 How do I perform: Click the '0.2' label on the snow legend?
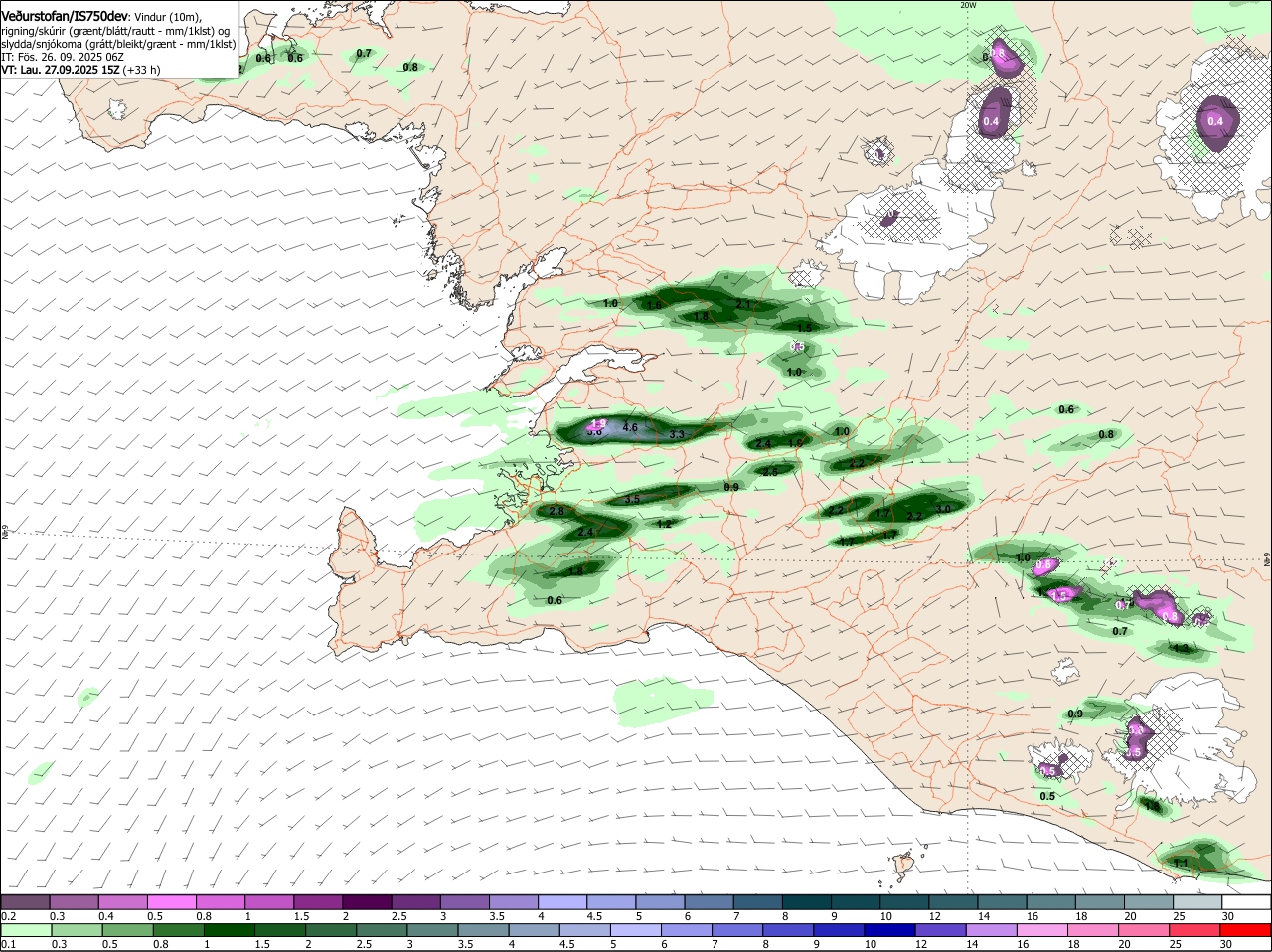[8, 915]
